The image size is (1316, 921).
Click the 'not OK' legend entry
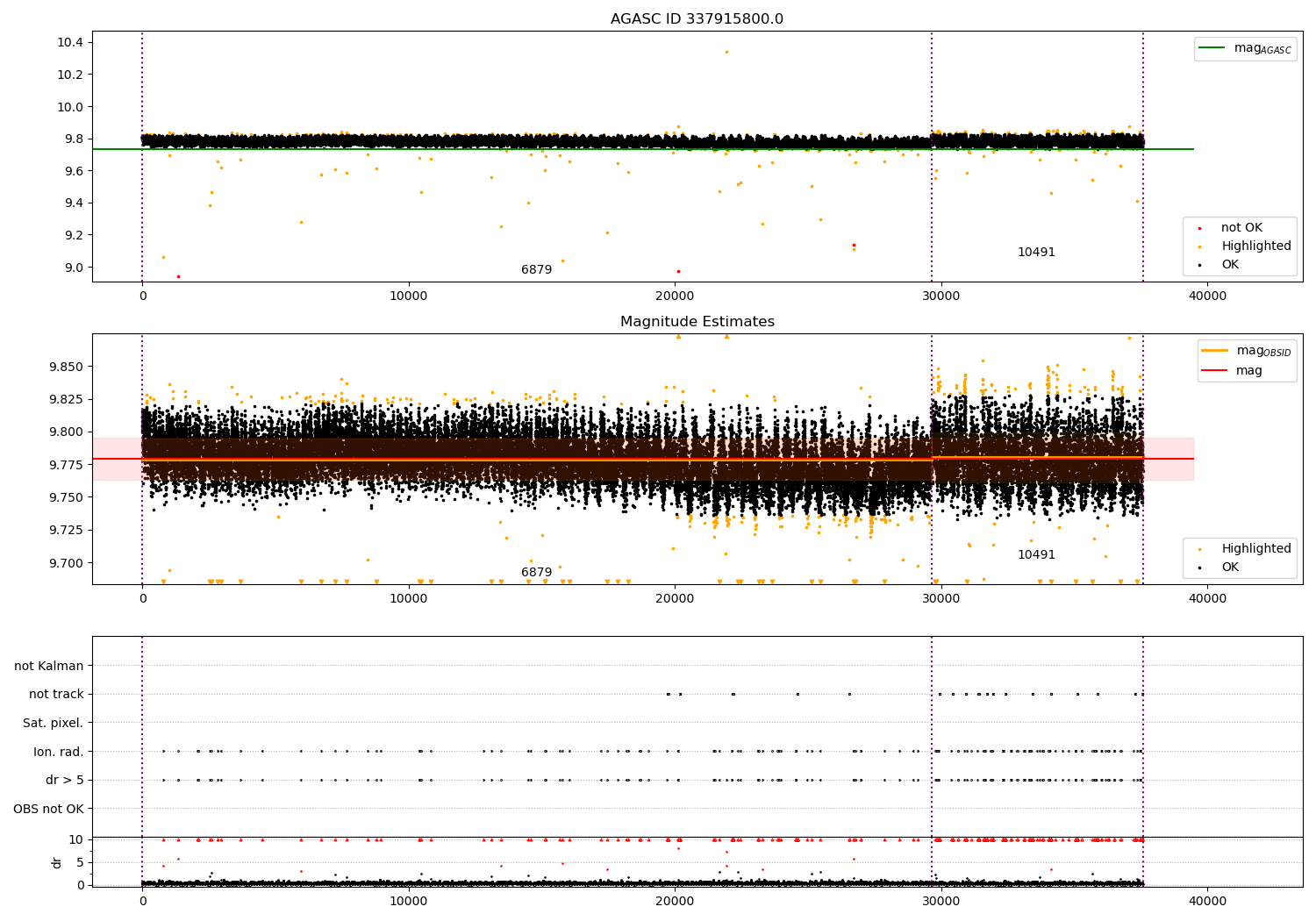coord(1241,228)
